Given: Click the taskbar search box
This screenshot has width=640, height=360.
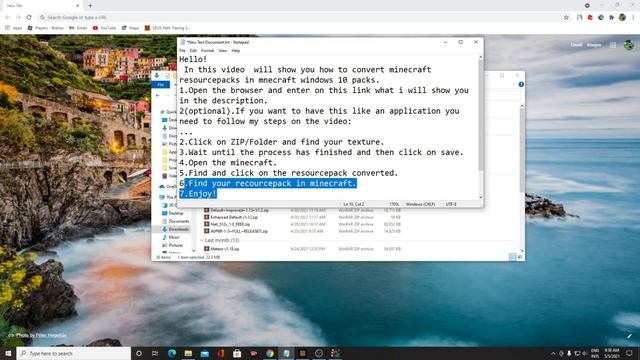Looking at the screenshot, I should click(x=74, y=353).
